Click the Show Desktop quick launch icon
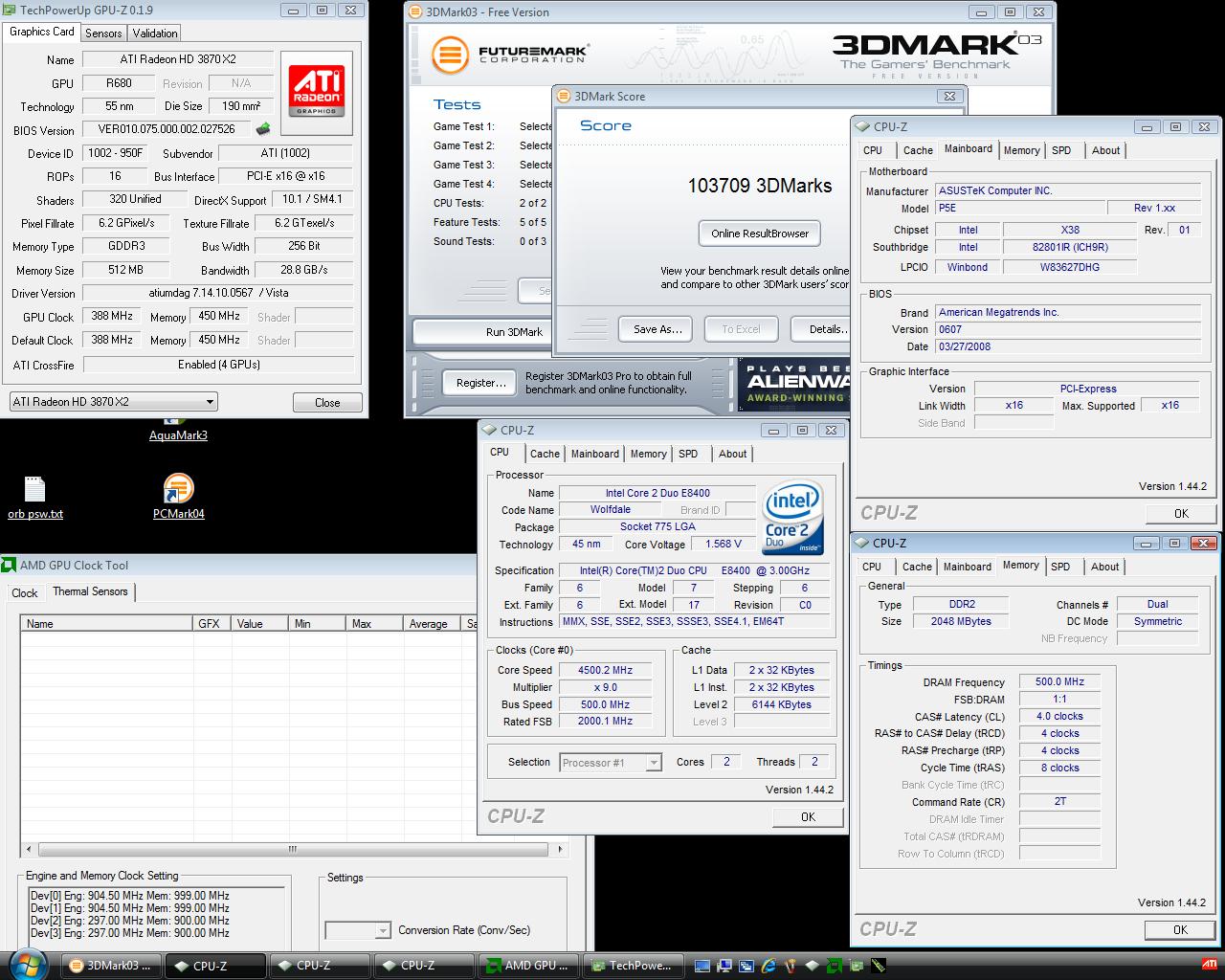 coord(702,966)
